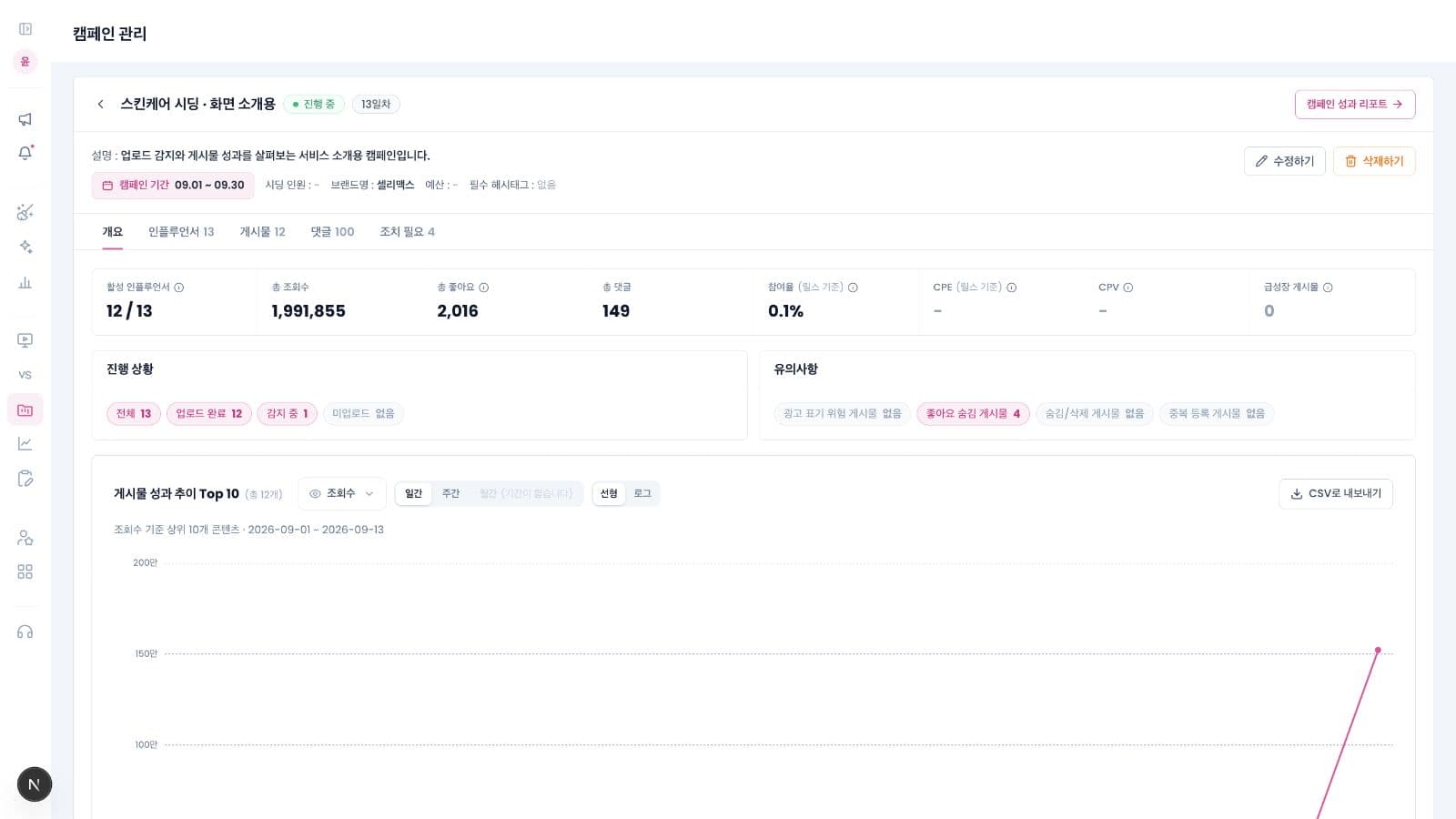Click the 감지 중 1 status chip
The height and width of the screenshot is (819, 1456).
[x=288, y=414]
